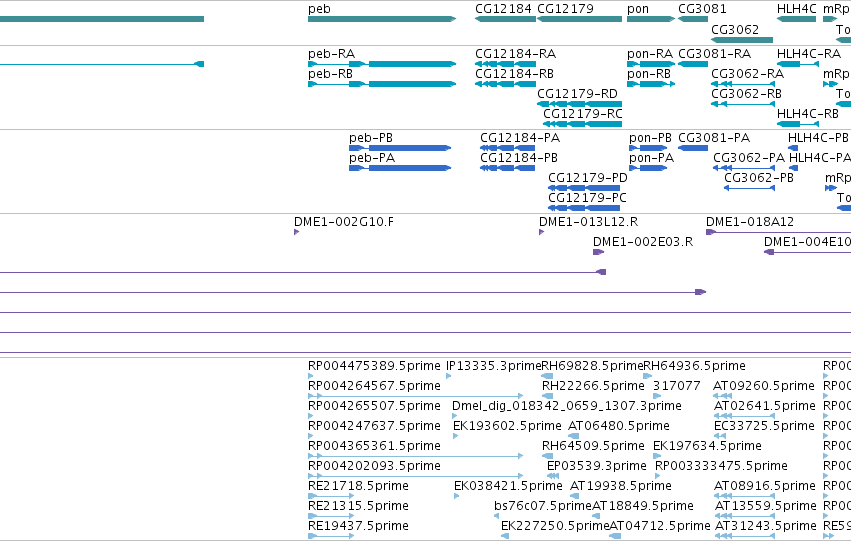Click EST EK193602.5prime
851x541 pixels.
click(507, 427)
